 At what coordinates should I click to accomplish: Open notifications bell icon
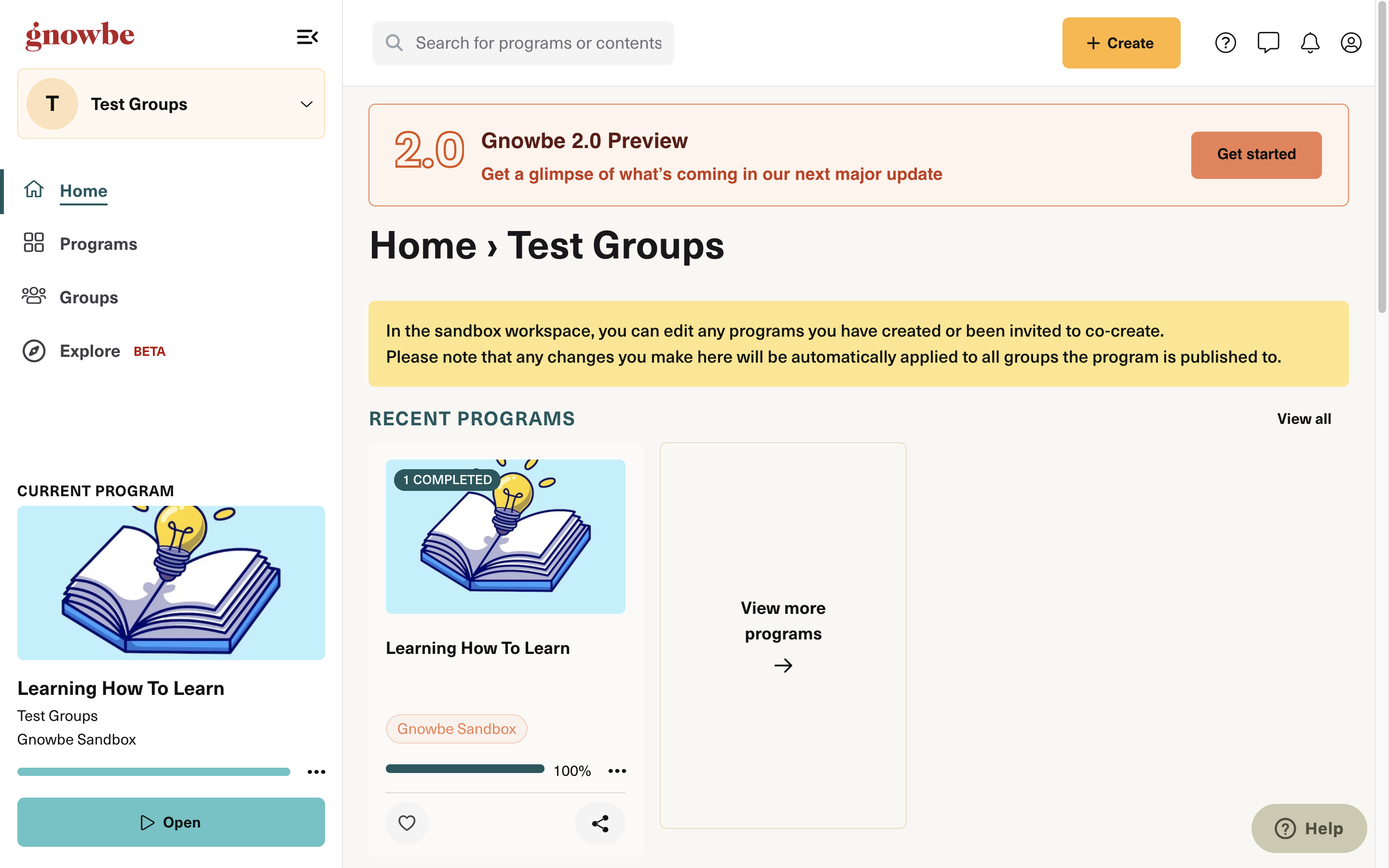[1310, 42]
